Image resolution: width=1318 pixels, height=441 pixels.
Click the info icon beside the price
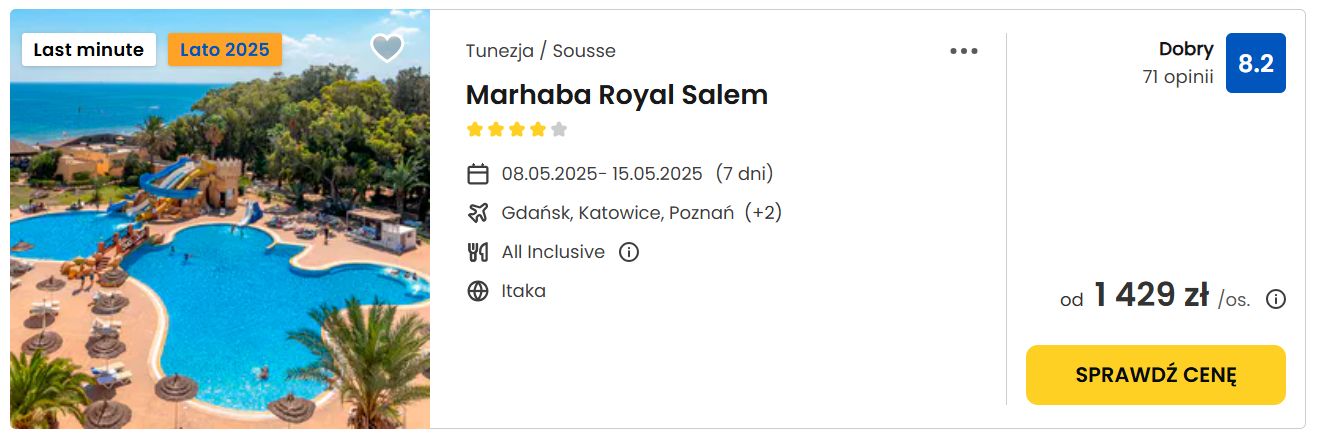1276,298
